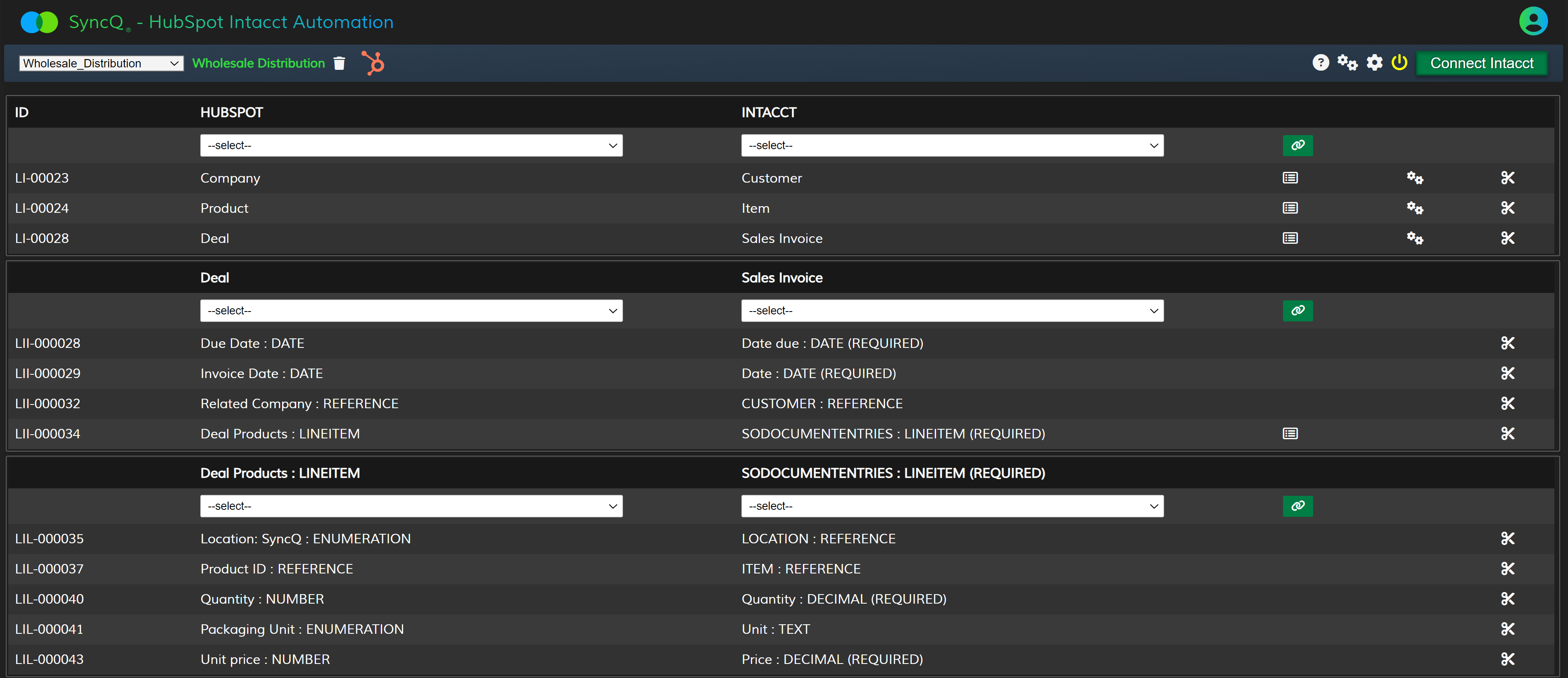Open double-gears icon in top toolbar
The width and height of the screenshot is (1568, 678).
tap(1347, 63)
